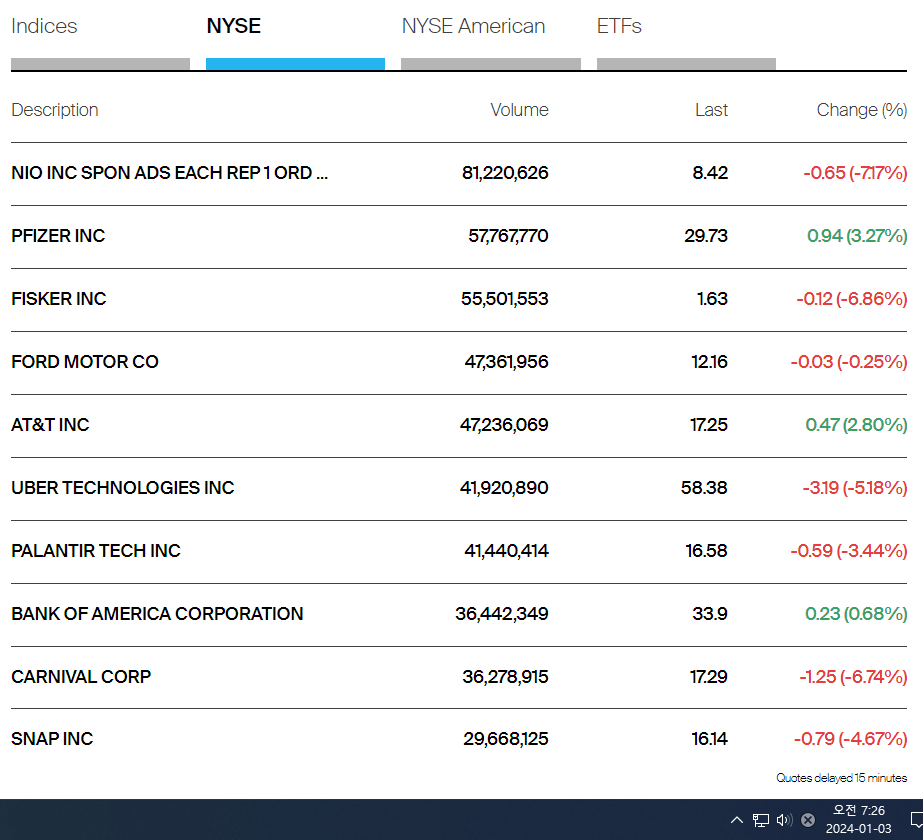The image size is (923, 840).
Task: Open PALANTIR TECH INC stock
Action: click(x=96, y=551)
